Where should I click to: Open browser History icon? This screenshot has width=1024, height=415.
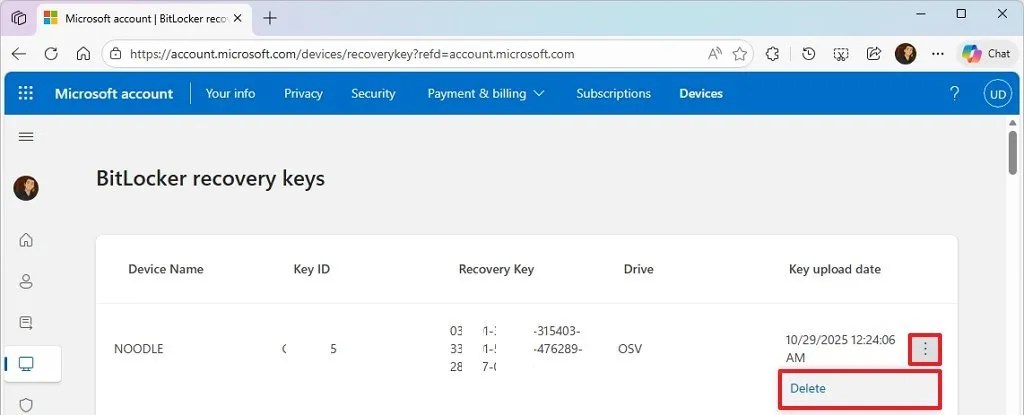(x=808, y=54)
